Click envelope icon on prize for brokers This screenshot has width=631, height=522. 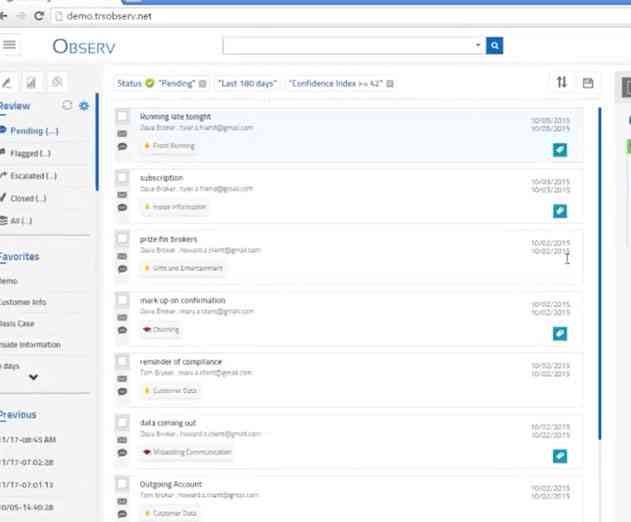(122, 256)
